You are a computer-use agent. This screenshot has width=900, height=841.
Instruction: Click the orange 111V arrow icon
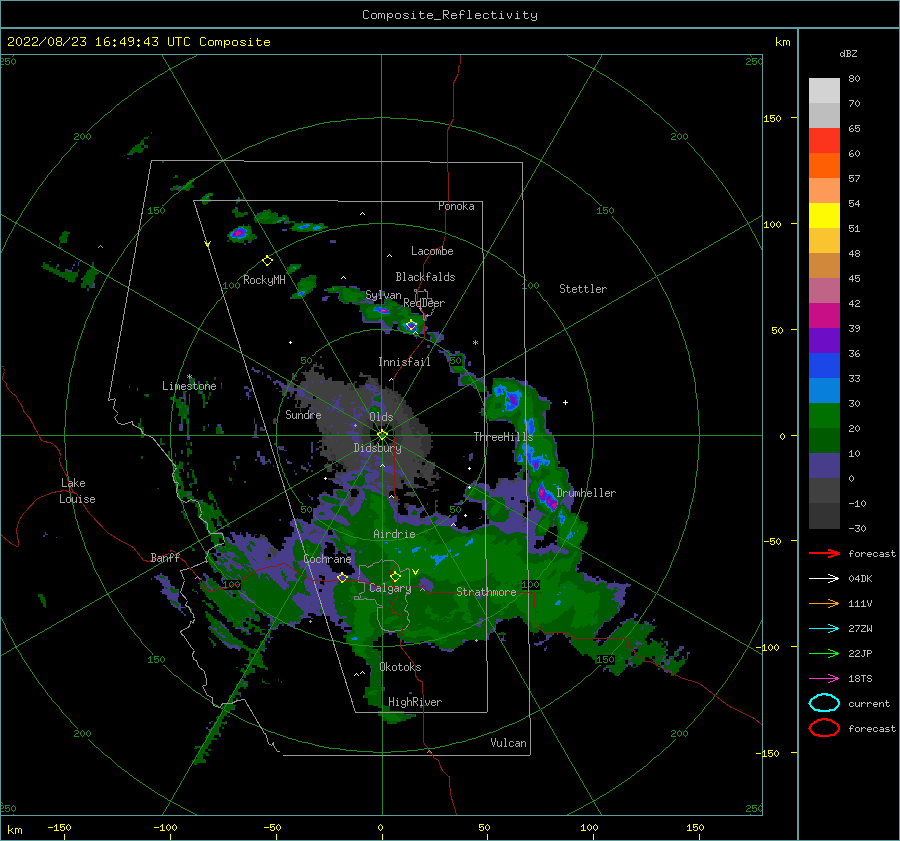click(824, 603)
